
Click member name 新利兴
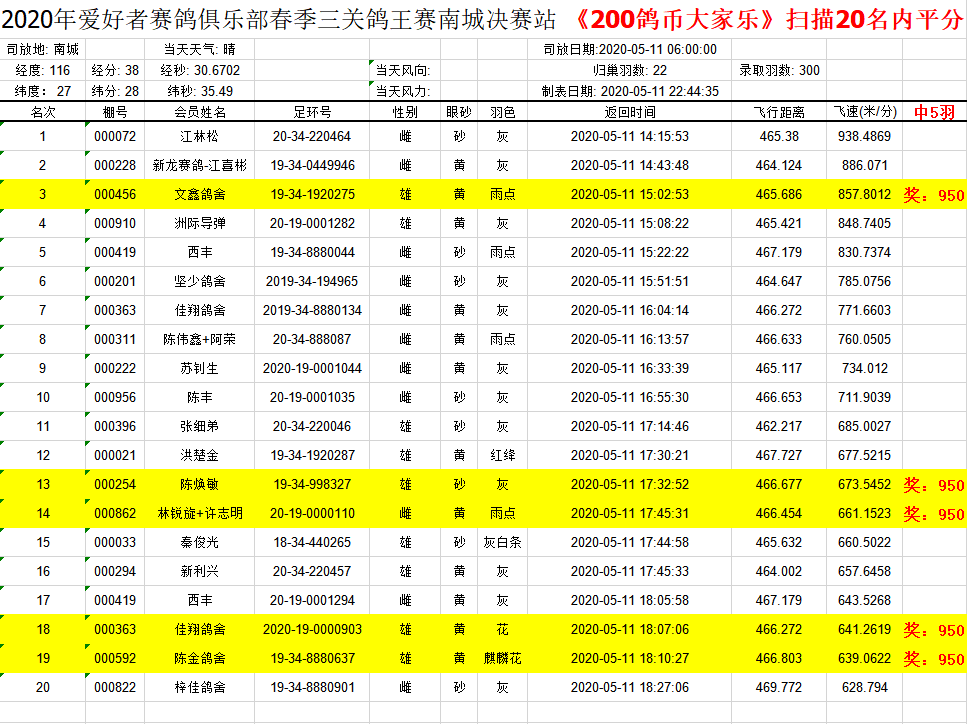[x=199, y=571]
